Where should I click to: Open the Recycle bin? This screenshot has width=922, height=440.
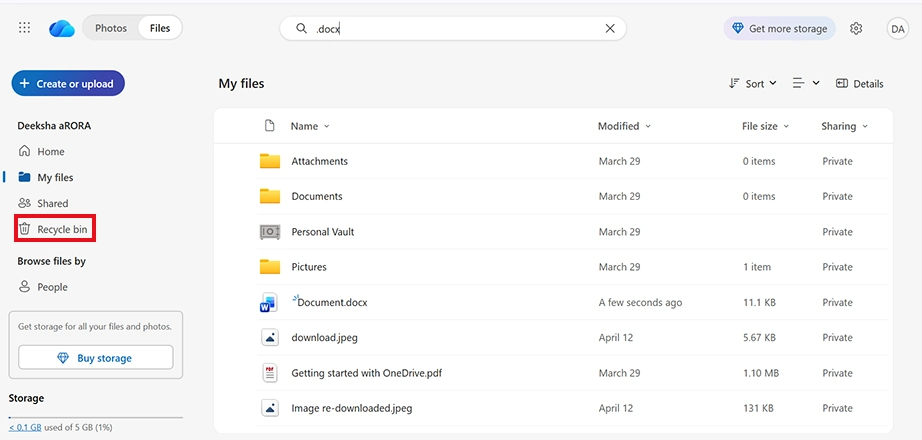click(x=55, y=229)
